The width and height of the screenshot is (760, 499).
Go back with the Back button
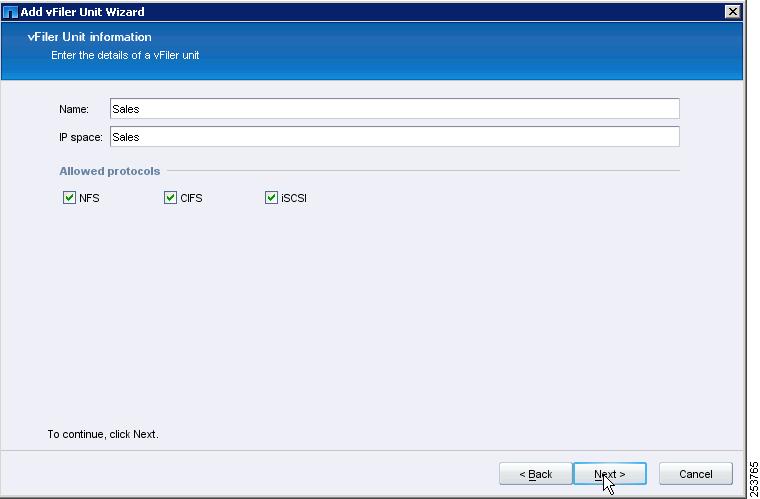(536, 474)
